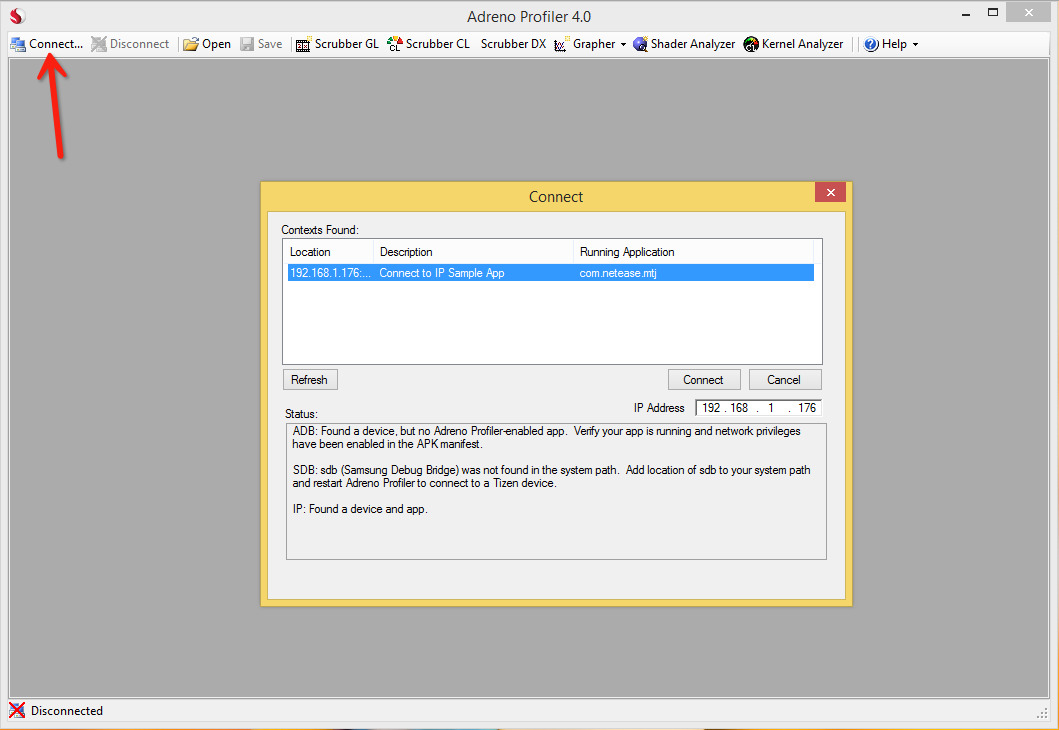
Task: Click the first IP Address octet field
Action: pos(711,408)
